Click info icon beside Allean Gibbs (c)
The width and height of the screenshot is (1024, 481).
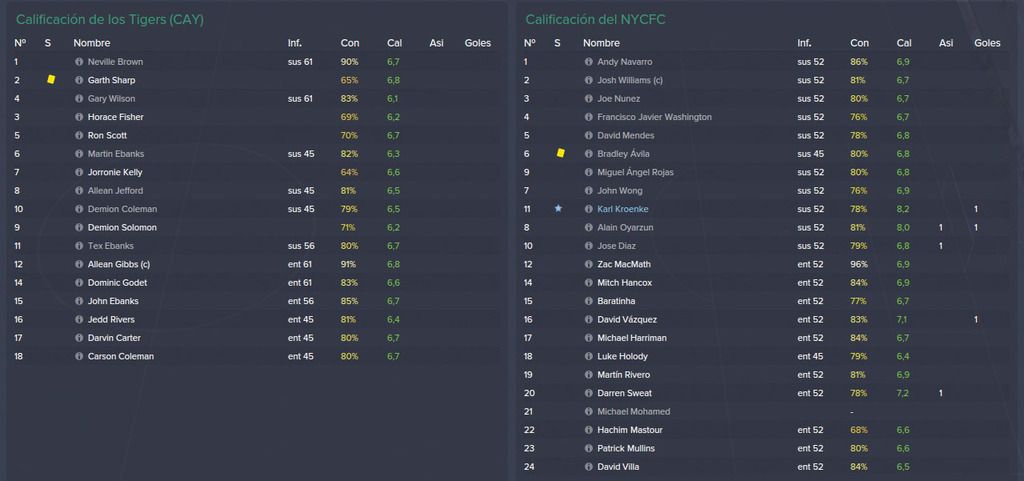click(79, 264)
